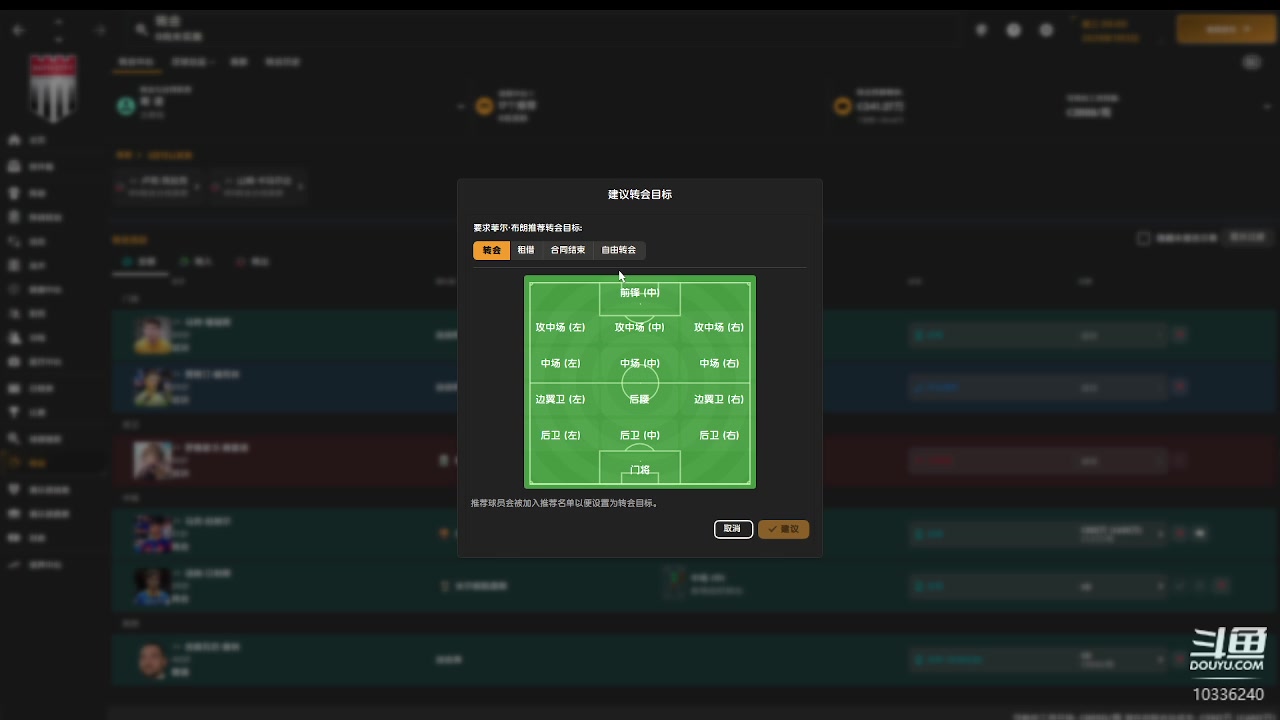Choose the 攻中场 (中) position
Screen dimensions: 1280x720
(640, 327)
